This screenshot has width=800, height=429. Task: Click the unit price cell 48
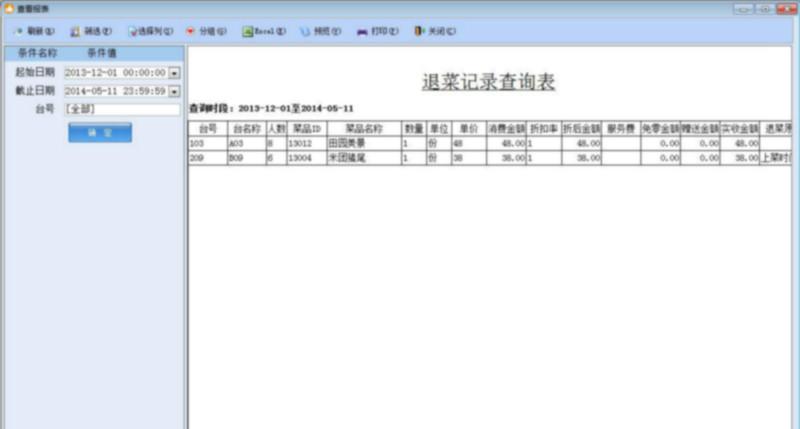click(469, 143)
